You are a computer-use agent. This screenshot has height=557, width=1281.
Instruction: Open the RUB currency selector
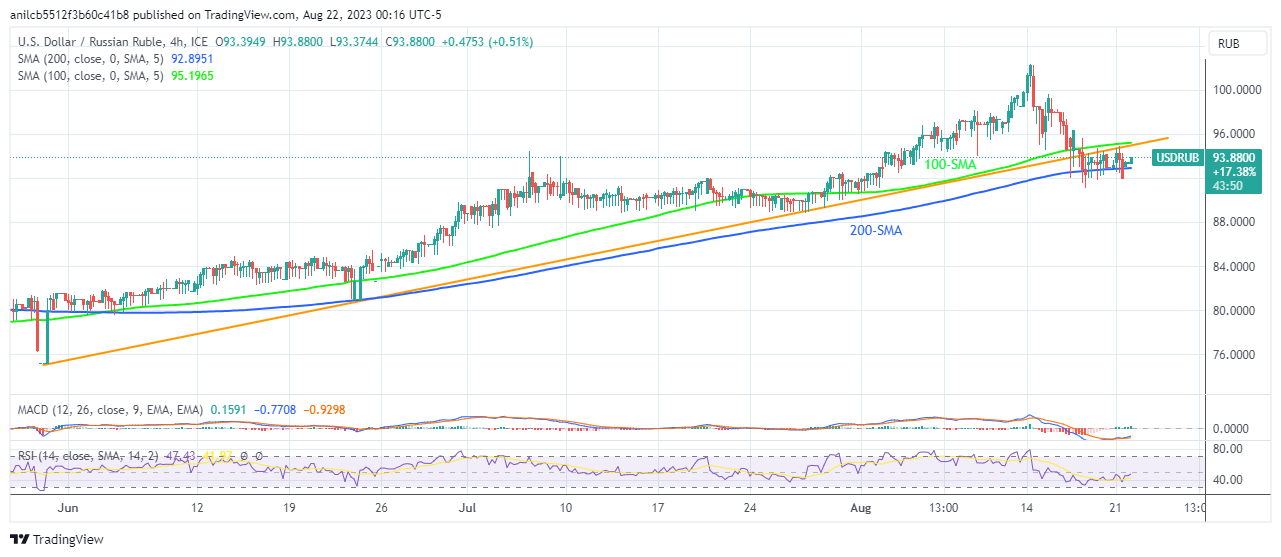[1228, 43]
